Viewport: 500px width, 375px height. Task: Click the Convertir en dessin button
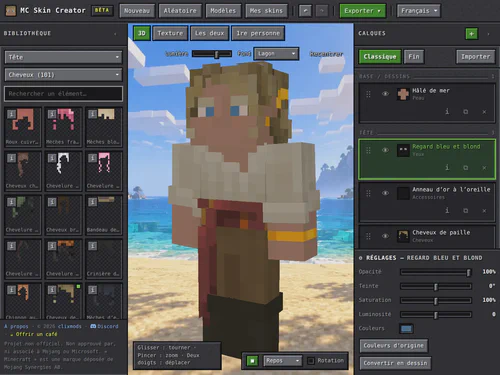coord(395,363)
